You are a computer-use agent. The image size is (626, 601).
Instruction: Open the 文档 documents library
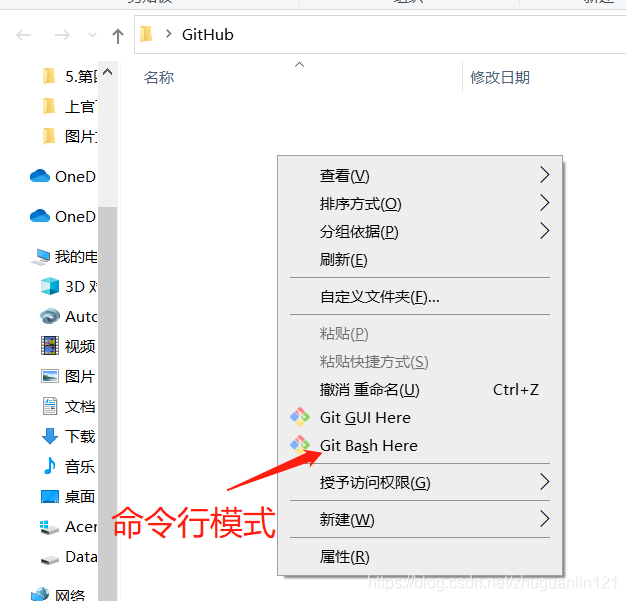tap(68, 406)
